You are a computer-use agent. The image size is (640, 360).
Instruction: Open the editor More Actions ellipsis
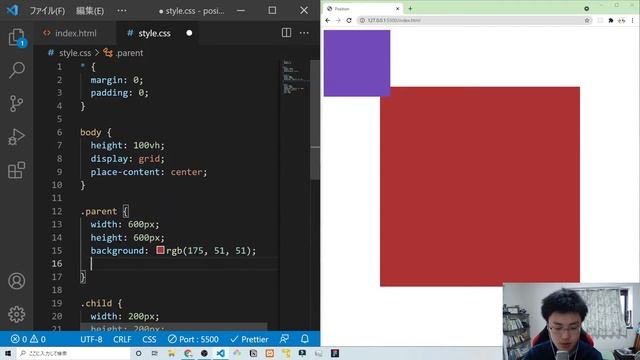click(304, 33)
